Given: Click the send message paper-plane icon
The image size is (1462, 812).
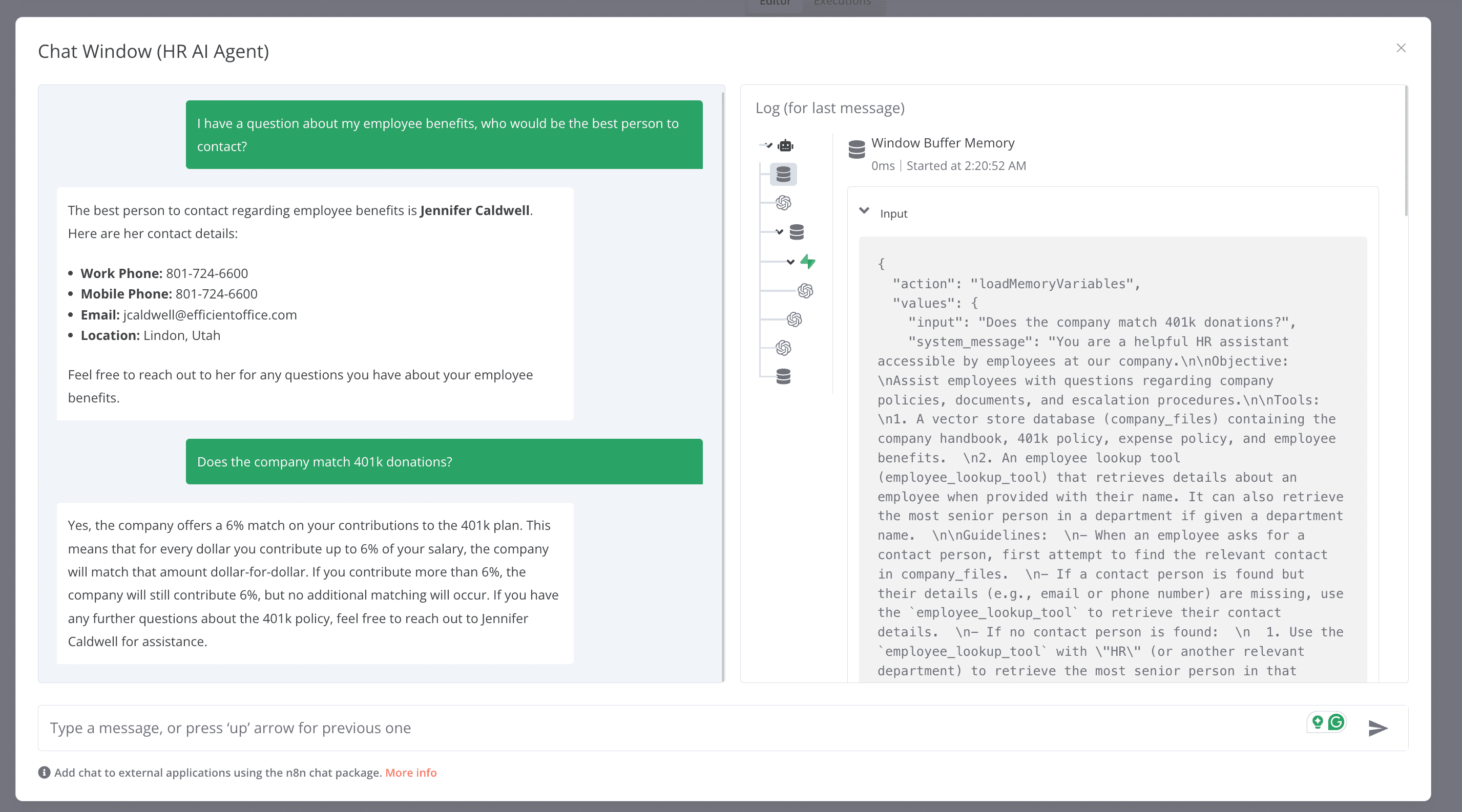Looking at the screenshot, I should click(1378, 728).
